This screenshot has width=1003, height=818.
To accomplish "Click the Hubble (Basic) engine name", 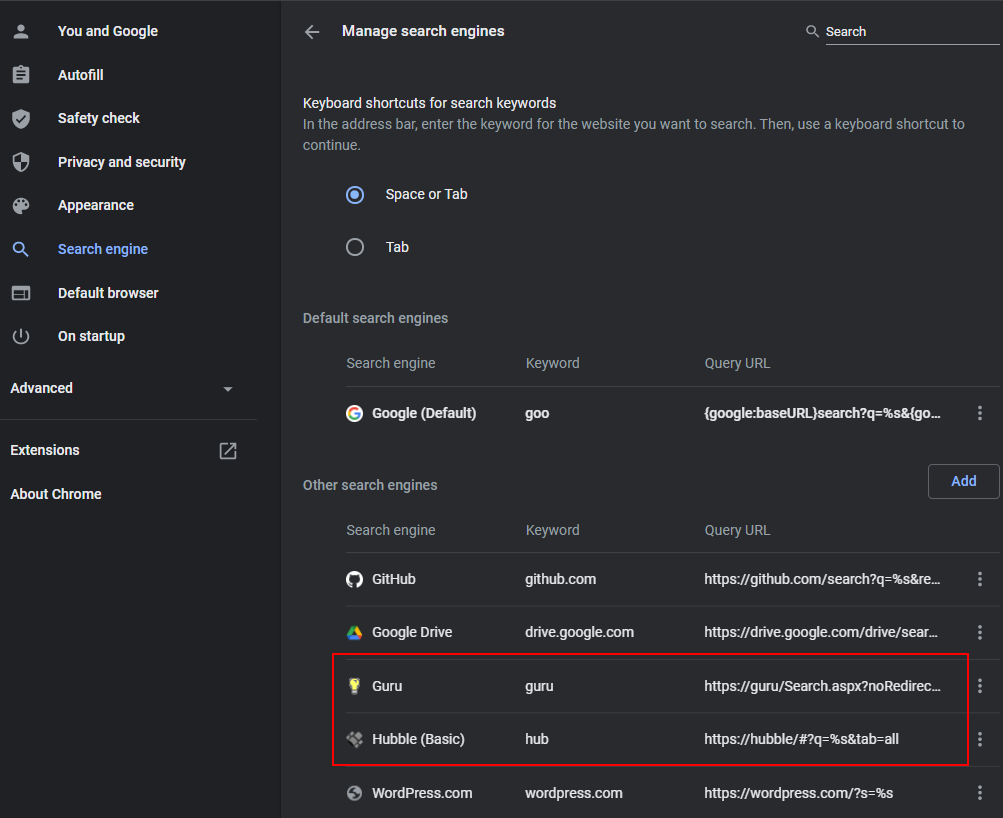I will (x=418, y=739).
